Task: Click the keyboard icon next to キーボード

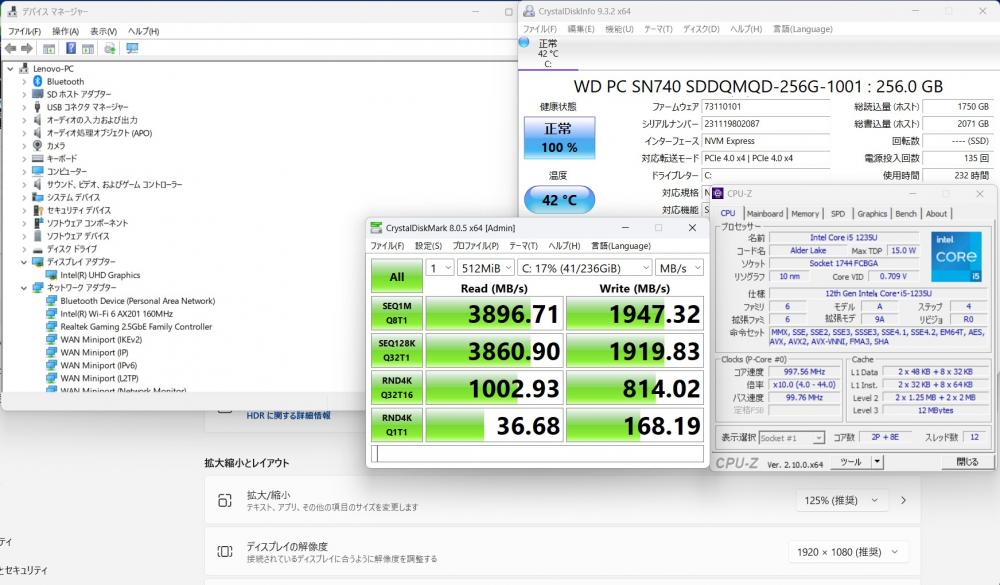Action: (x=38, y=158)
